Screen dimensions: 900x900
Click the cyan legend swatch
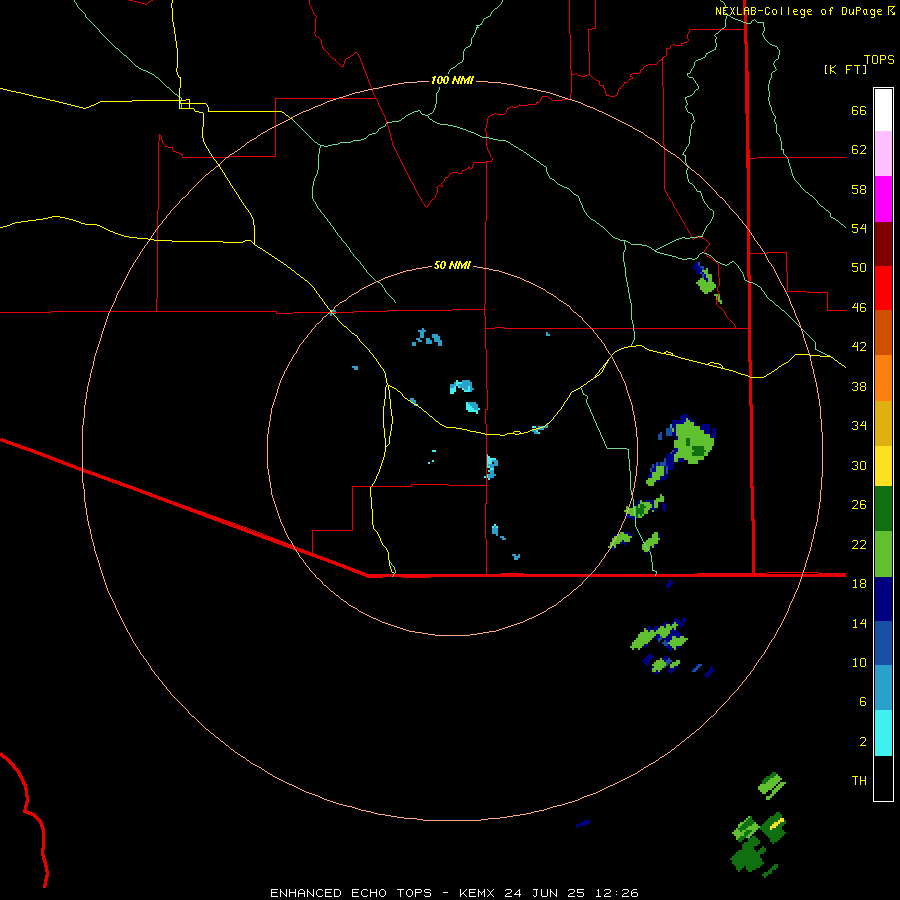883,733
